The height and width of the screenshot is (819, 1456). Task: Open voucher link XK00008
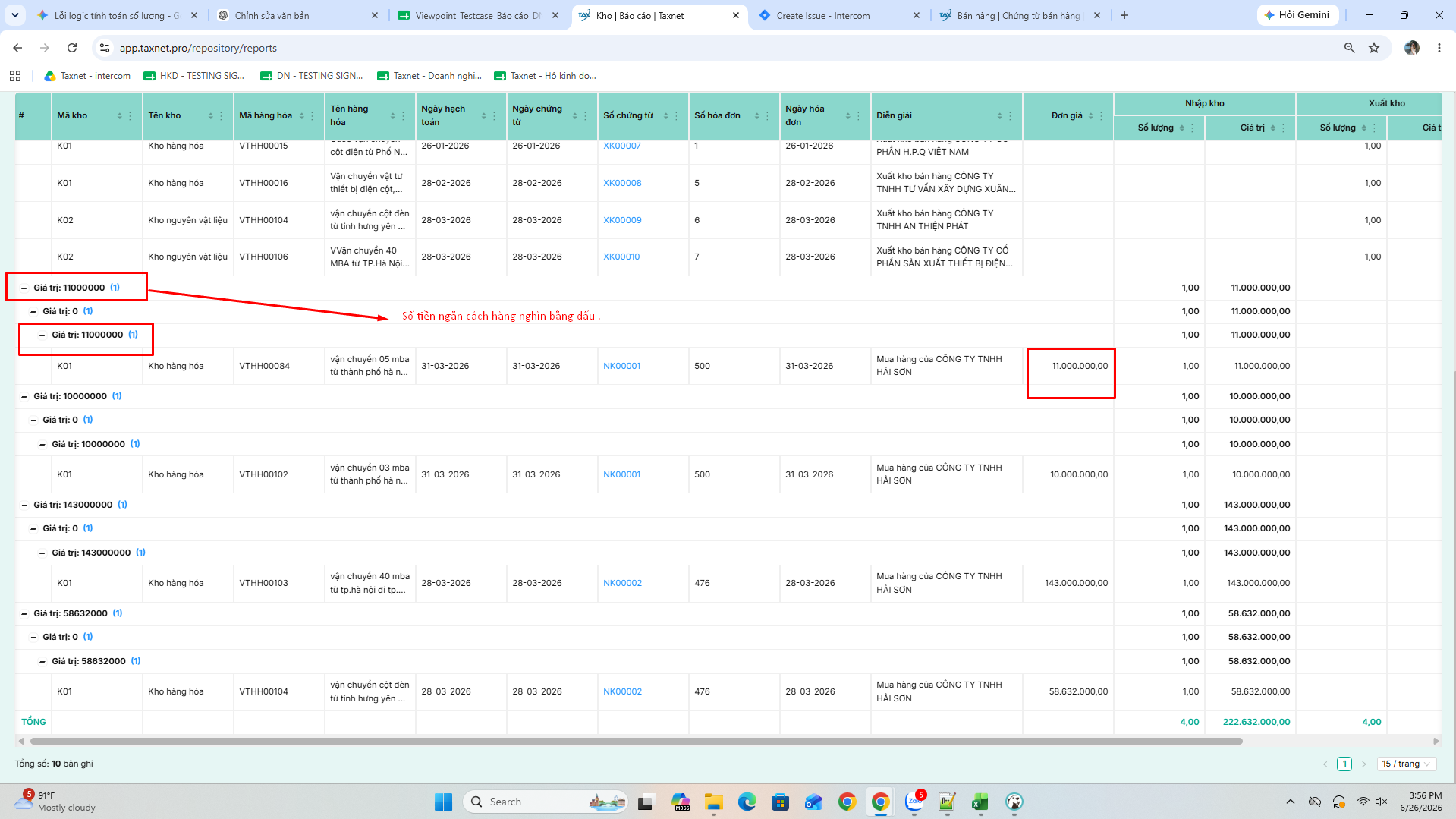click(622, 184)
